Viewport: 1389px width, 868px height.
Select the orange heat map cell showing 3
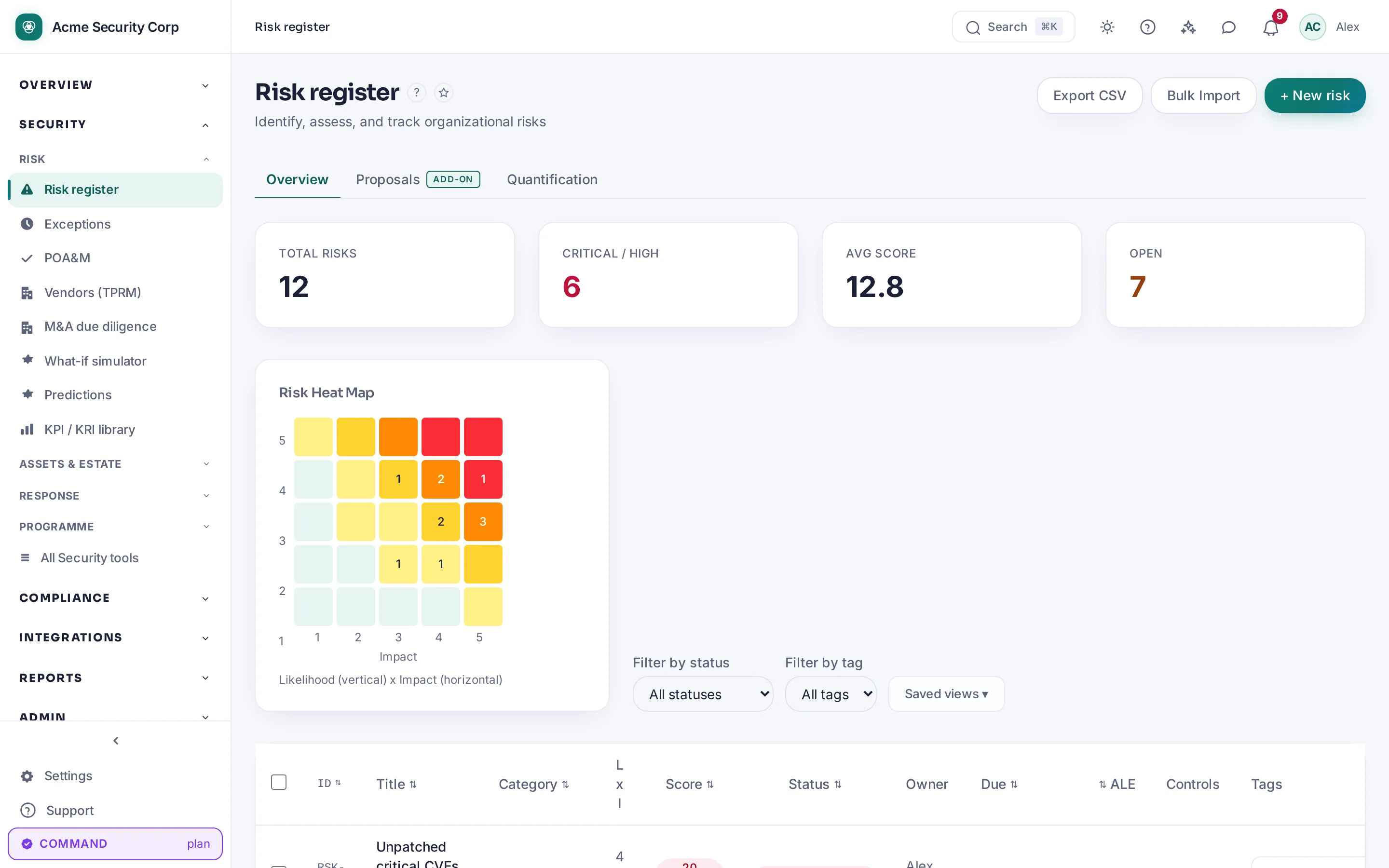coord(483,521)
